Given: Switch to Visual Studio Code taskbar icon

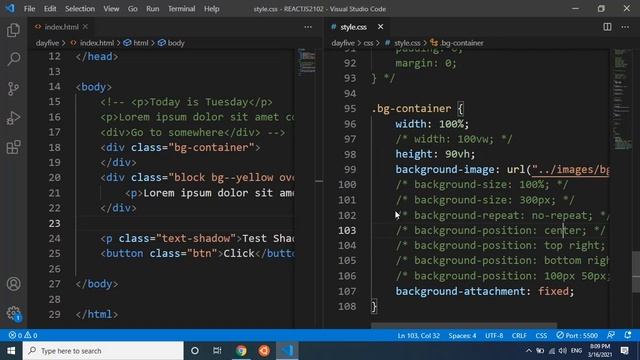Looking at the screenshot, I should 287,351.
